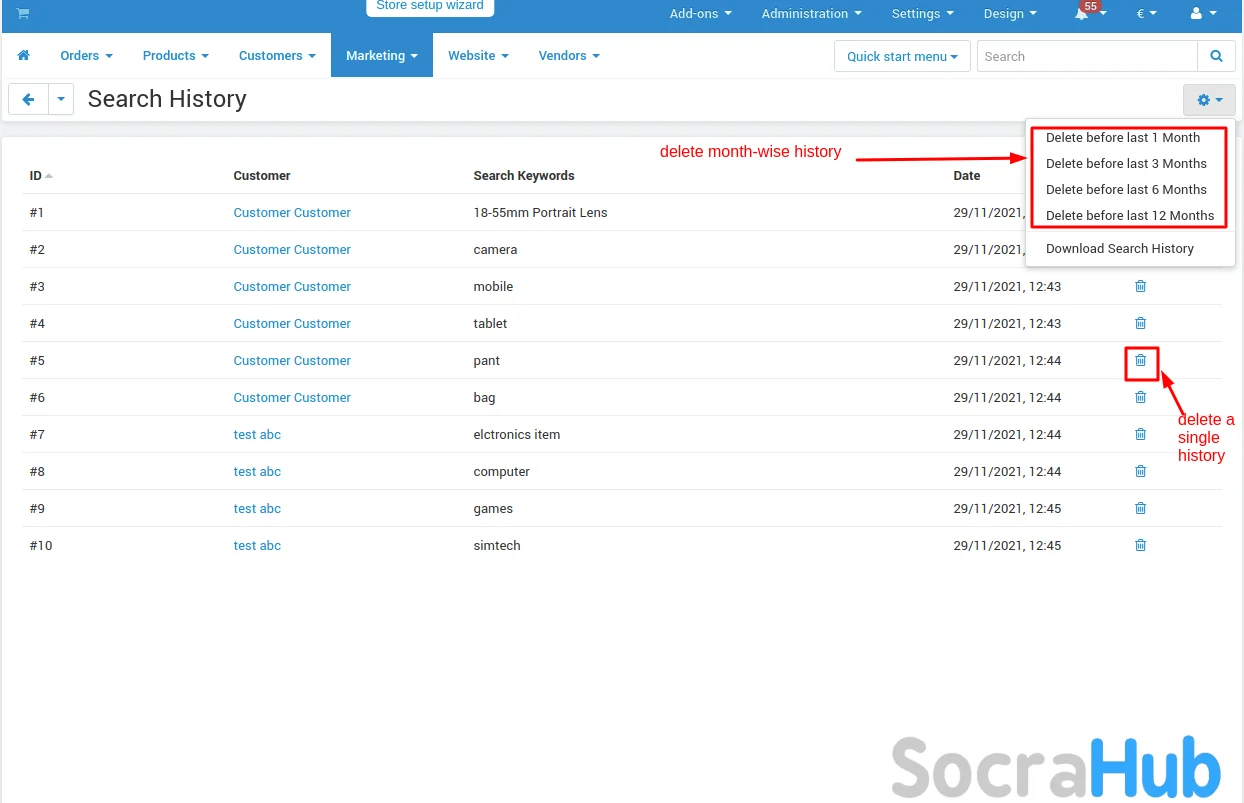Open test abc customer link for computer
The height and width of the screenshot is (803, 1244).
coord(257,471)
